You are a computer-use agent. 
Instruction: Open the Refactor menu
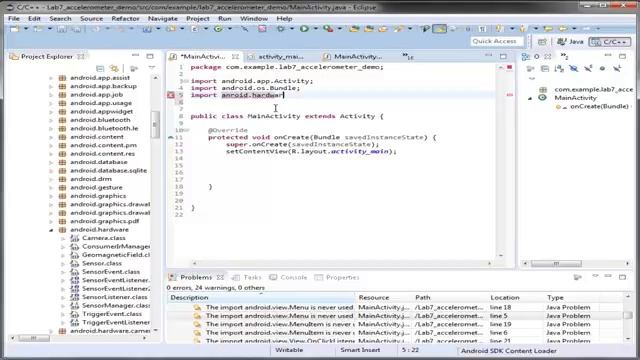(125, 19)
